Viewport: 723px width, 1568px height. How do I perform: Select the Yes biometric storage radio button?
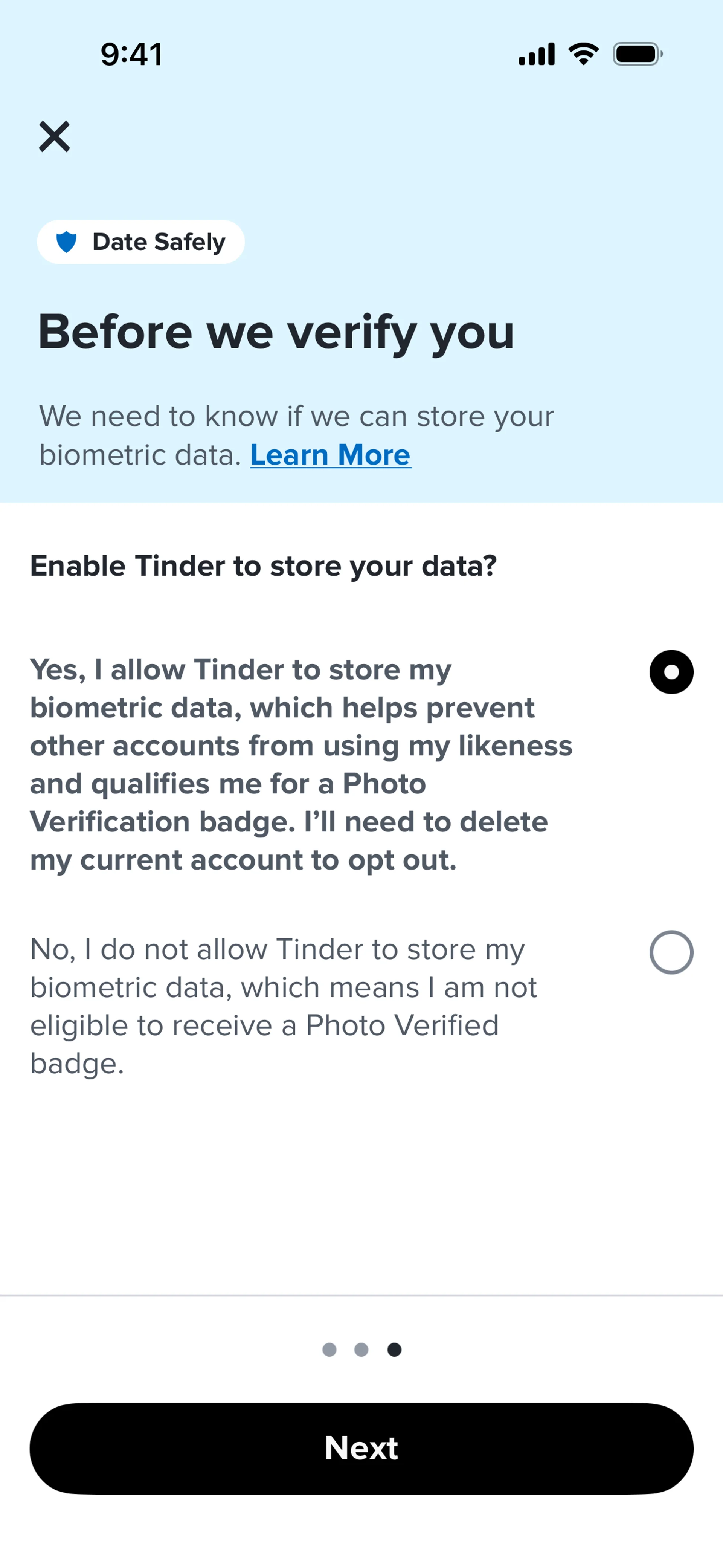(671, 672)
